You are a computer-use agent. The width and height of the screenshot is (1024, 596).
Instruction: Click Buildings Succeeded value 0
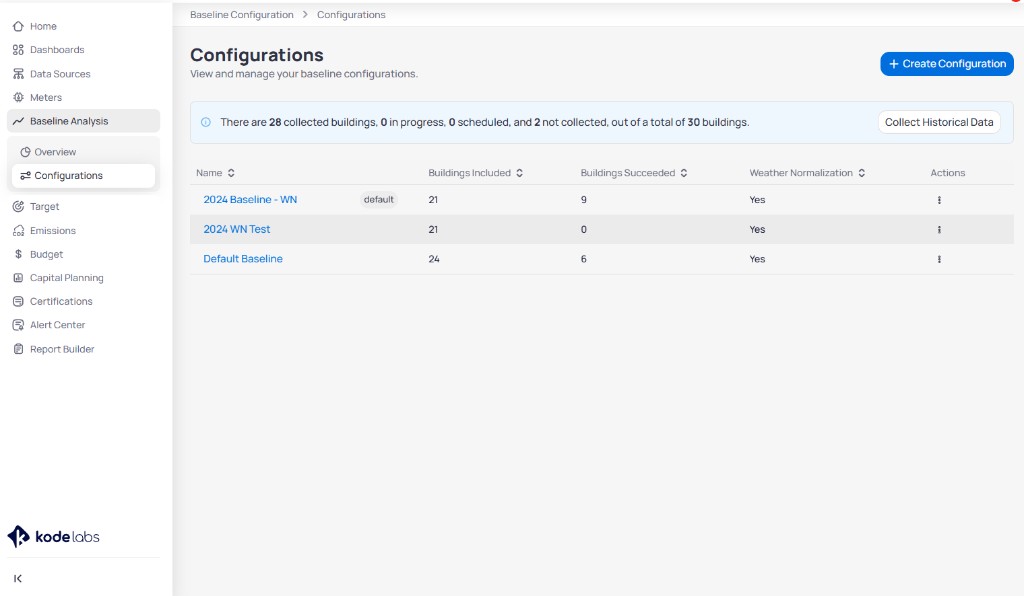[584, 229]
